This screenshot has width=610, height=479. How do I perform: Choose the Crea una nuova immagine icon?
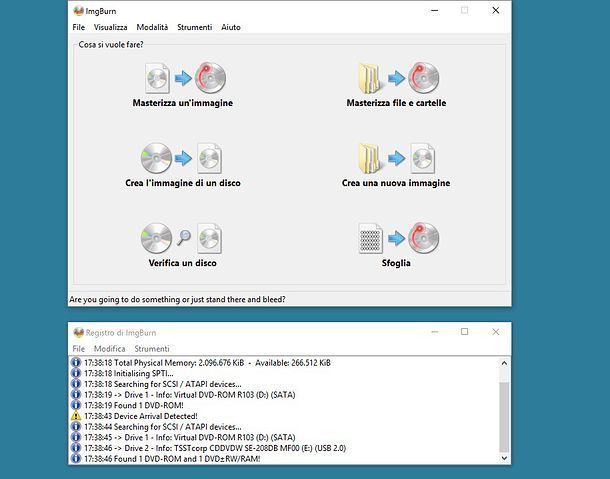tap(396, 158)
